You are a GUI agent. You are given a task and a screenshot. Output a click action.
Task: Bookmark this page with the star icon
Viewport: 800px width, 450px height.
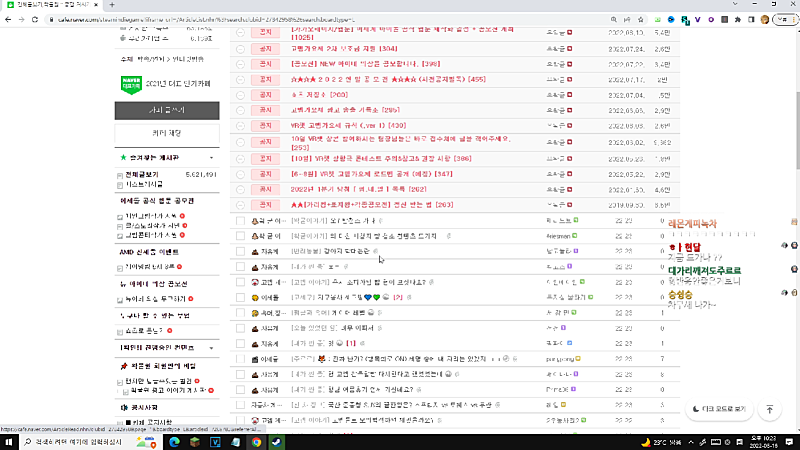pos(640,19)
